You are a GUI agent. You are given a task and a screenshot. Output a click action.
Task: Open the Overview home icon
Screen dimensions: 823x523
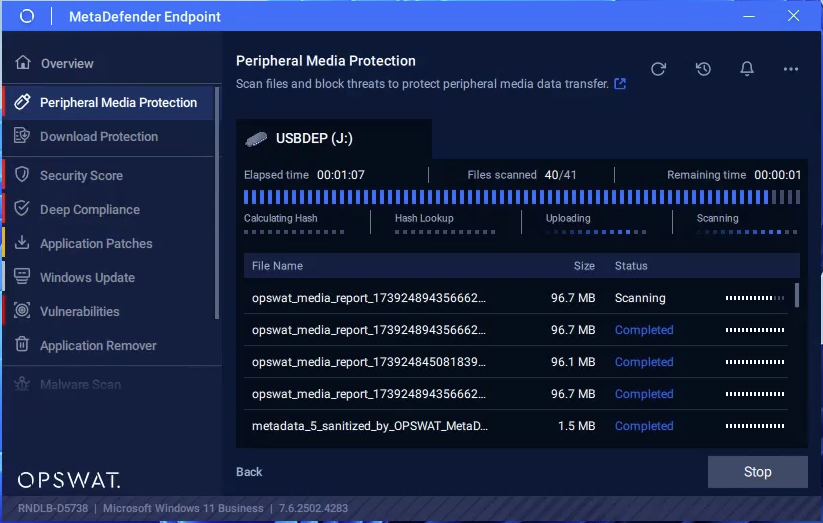click(x=23, y=62)
